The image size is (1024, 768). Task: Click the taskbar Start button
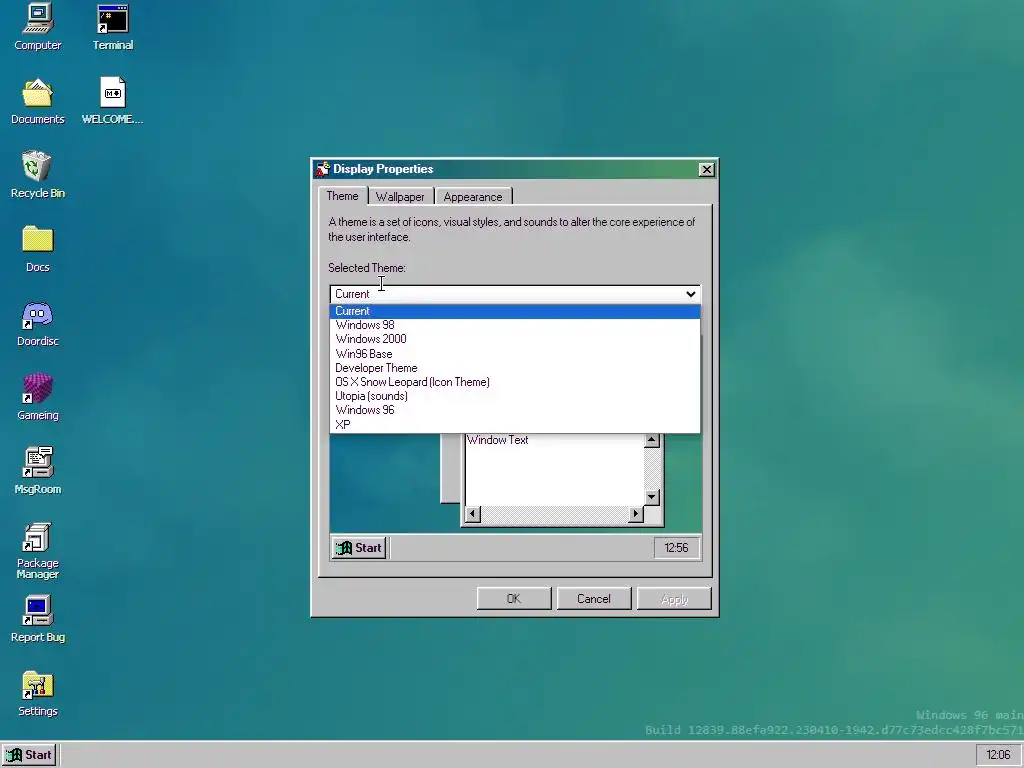[29, 755]
